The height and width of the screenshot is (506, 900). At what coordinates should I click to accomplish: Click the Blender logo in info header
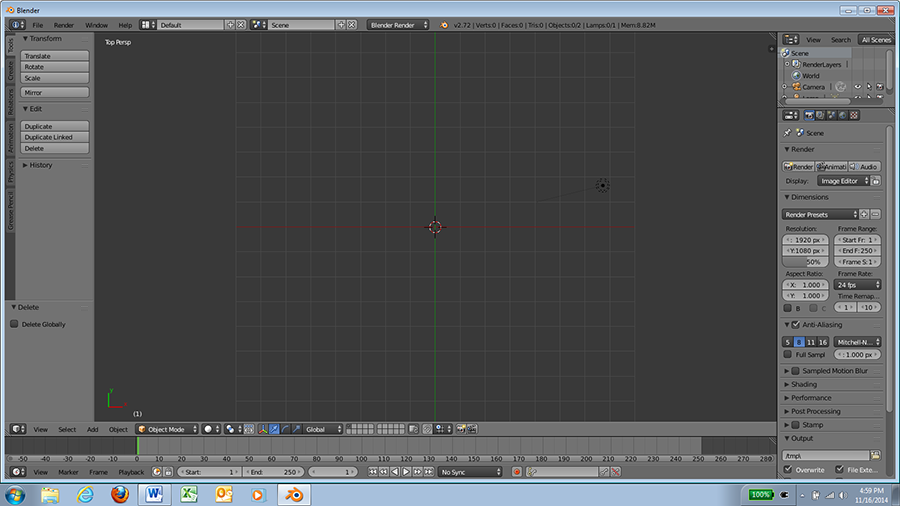click(444, 25)
